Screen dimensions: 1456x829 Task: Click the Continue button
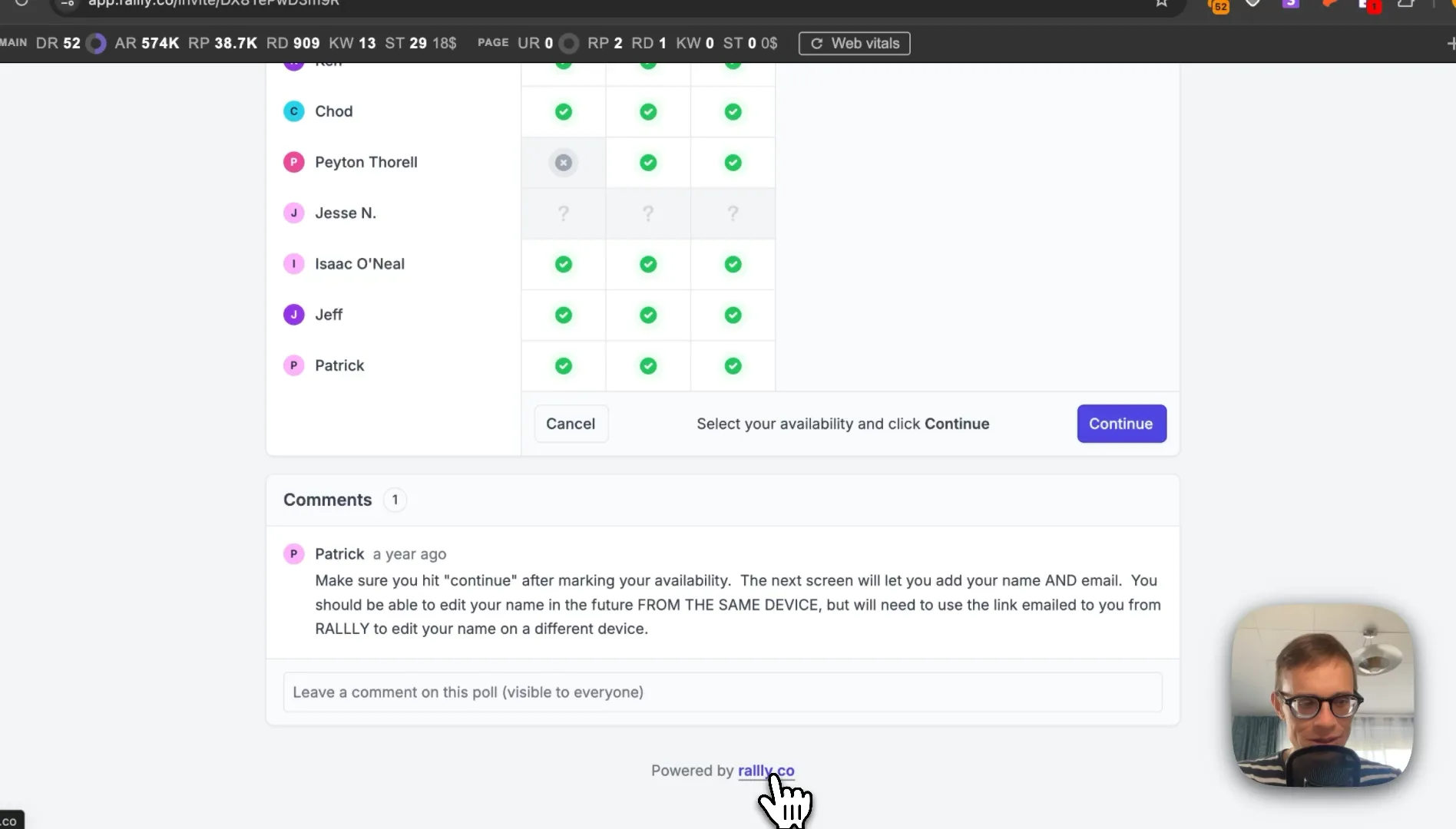[1121, 424]
